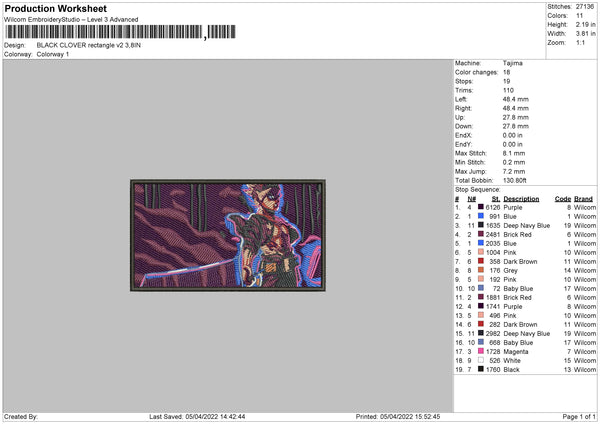Click the embroidered Black Clover design preview
Viewport: 600px width, 424px height.
coord(228,235)
